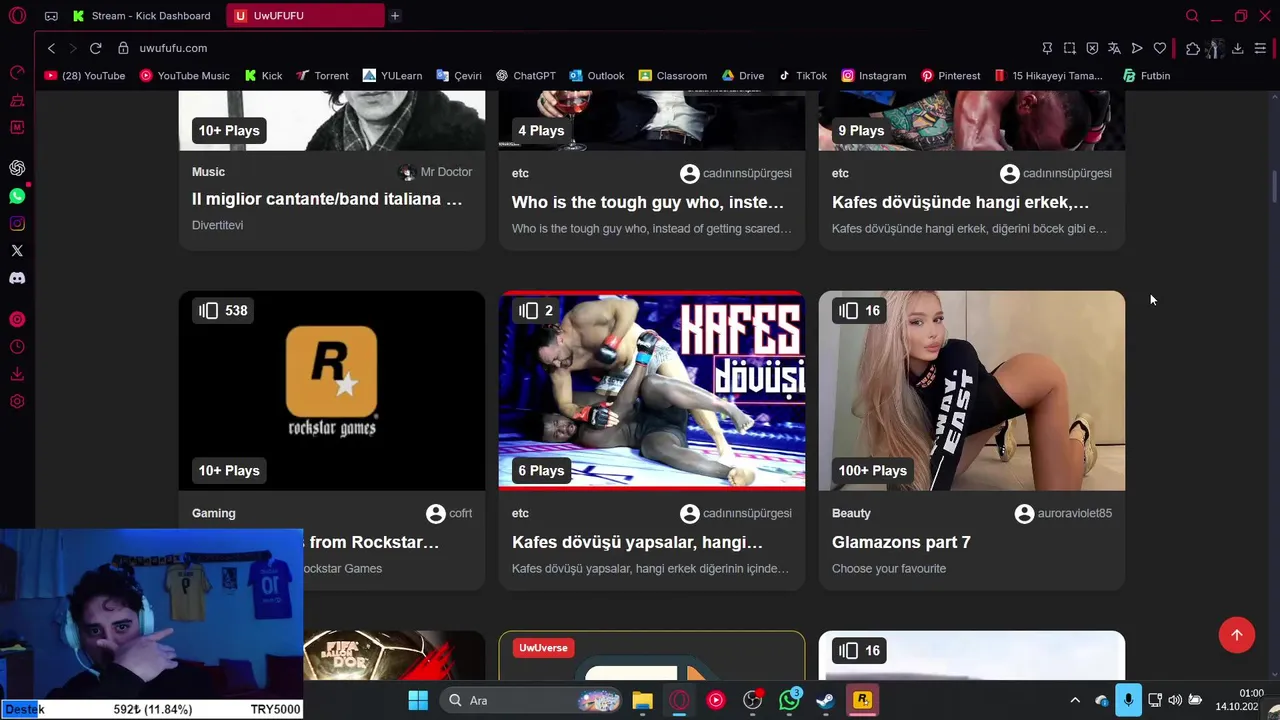This screenshot has height=720, width=1280.
Task: Open the browser profile avatar
Action: pyautogui.click(x=1215, y=48)
